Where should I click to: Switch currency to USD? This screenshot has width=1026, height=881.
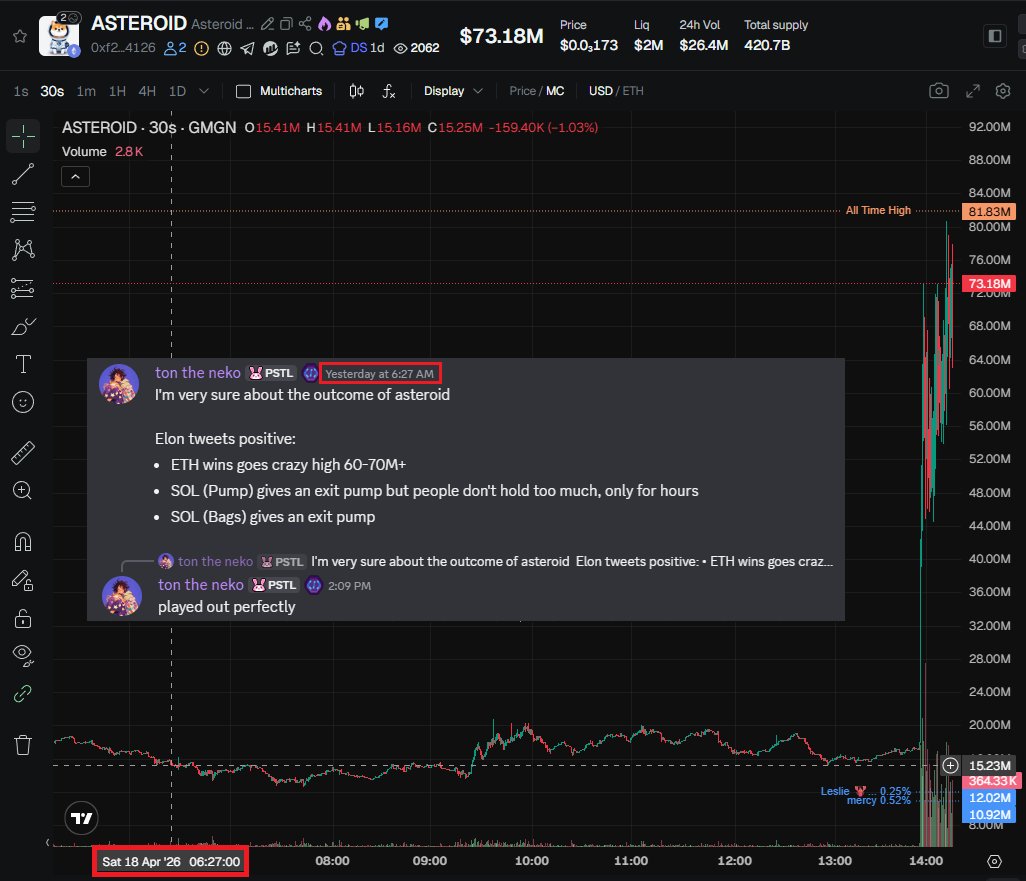(x=601, y=91)
